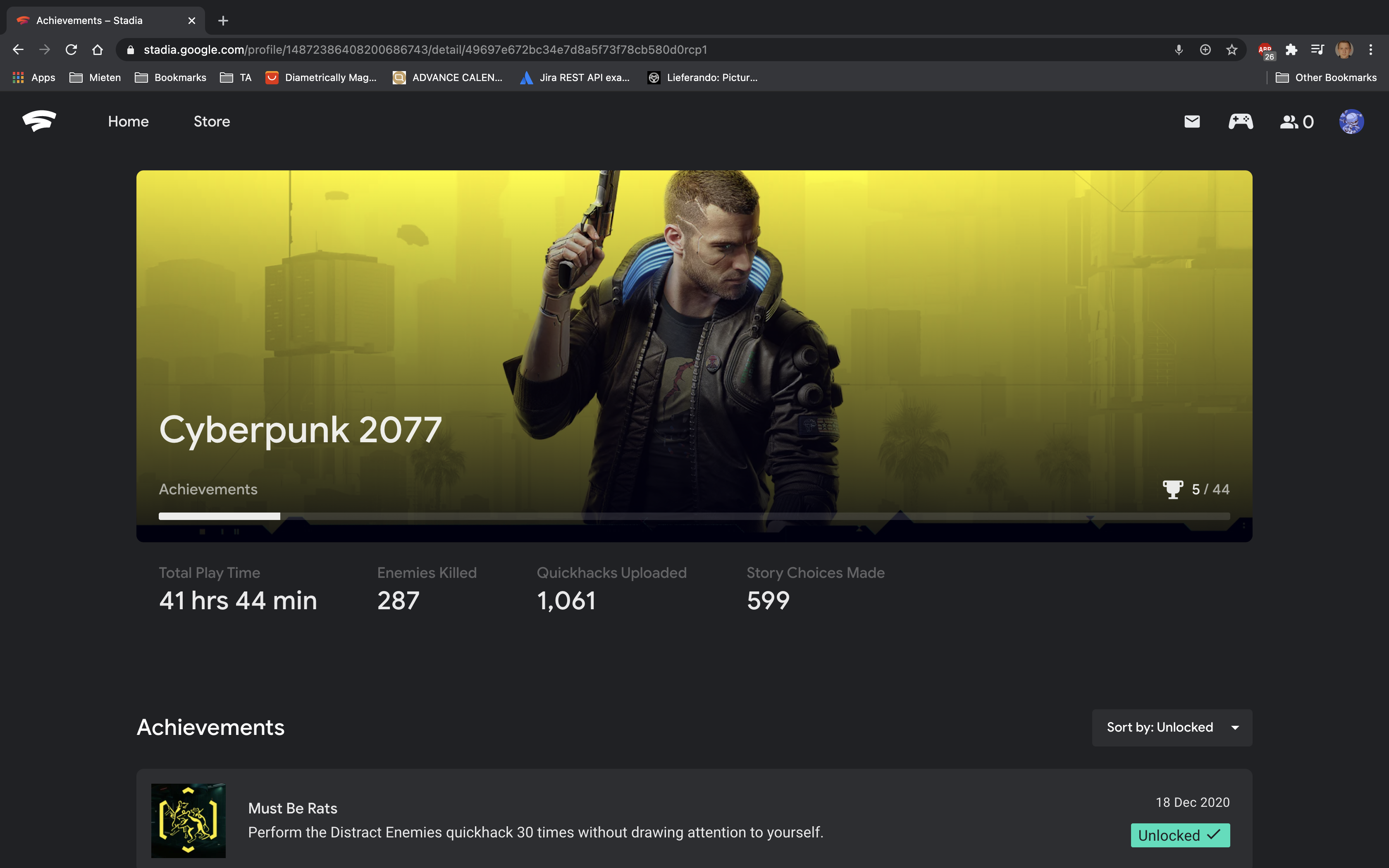Open Jira REST API exa... bookmark

(x=575, y=78)
